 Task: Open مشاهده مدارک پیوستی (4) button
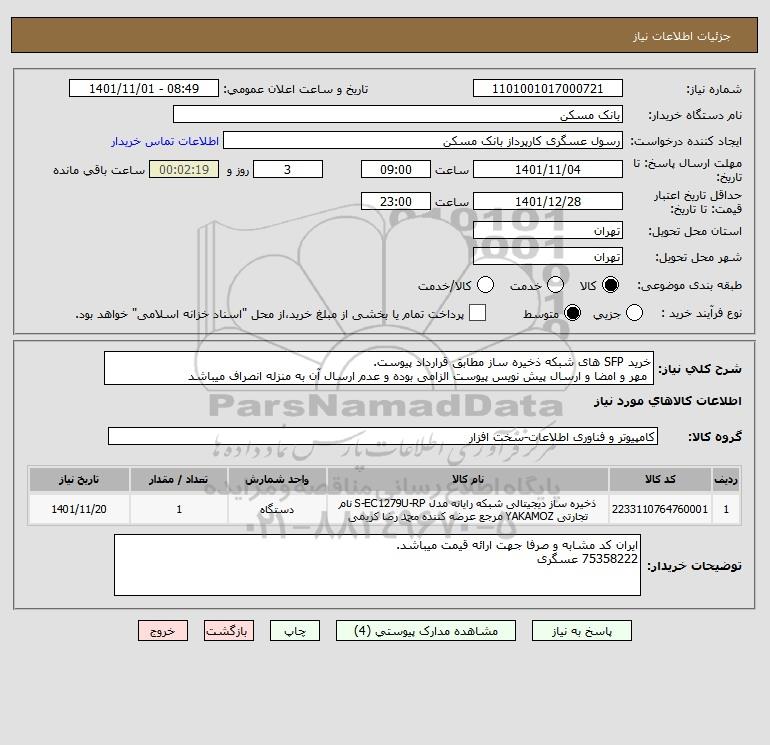426,631
